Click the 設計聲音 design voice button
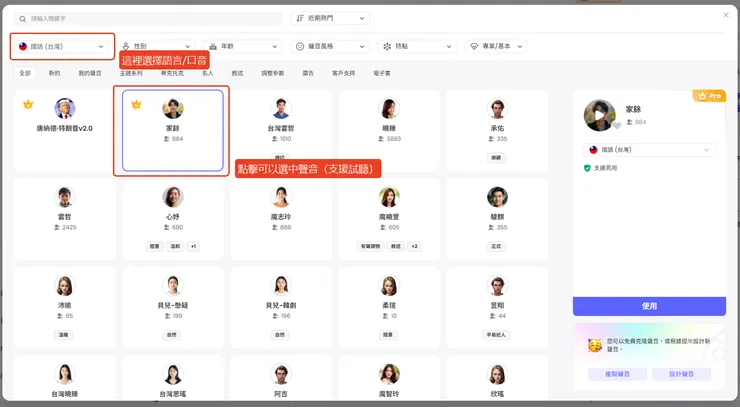This screenshot has height=407, width=740. click(x=681, y=374)
